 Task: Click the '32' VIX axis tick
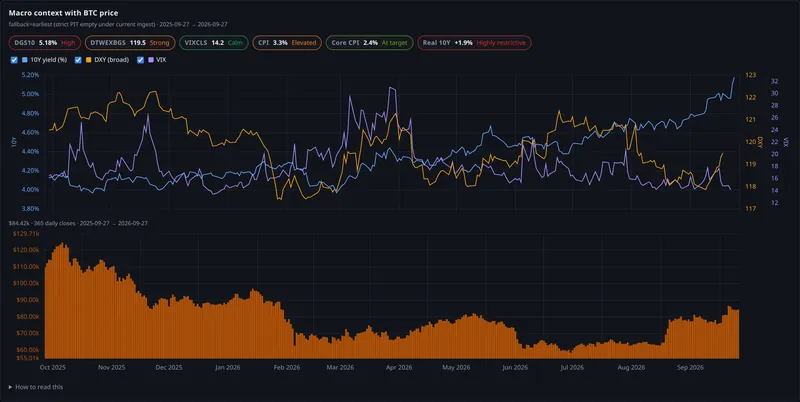[x=774, y=81]
